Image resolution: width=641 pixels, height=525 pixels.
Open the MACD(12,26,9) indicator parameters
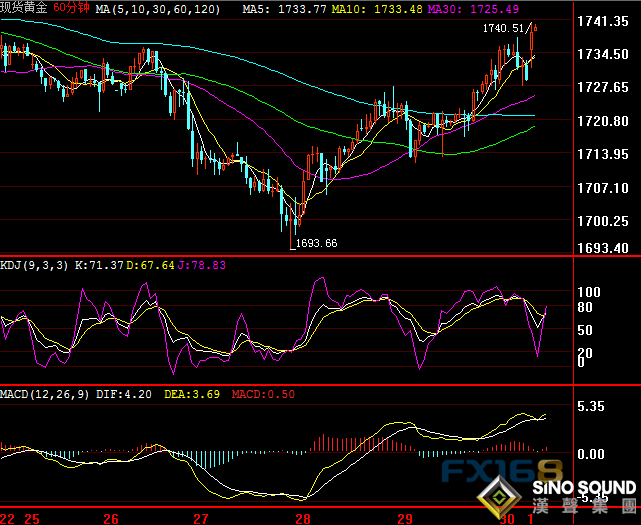click(x=46, y=394)
